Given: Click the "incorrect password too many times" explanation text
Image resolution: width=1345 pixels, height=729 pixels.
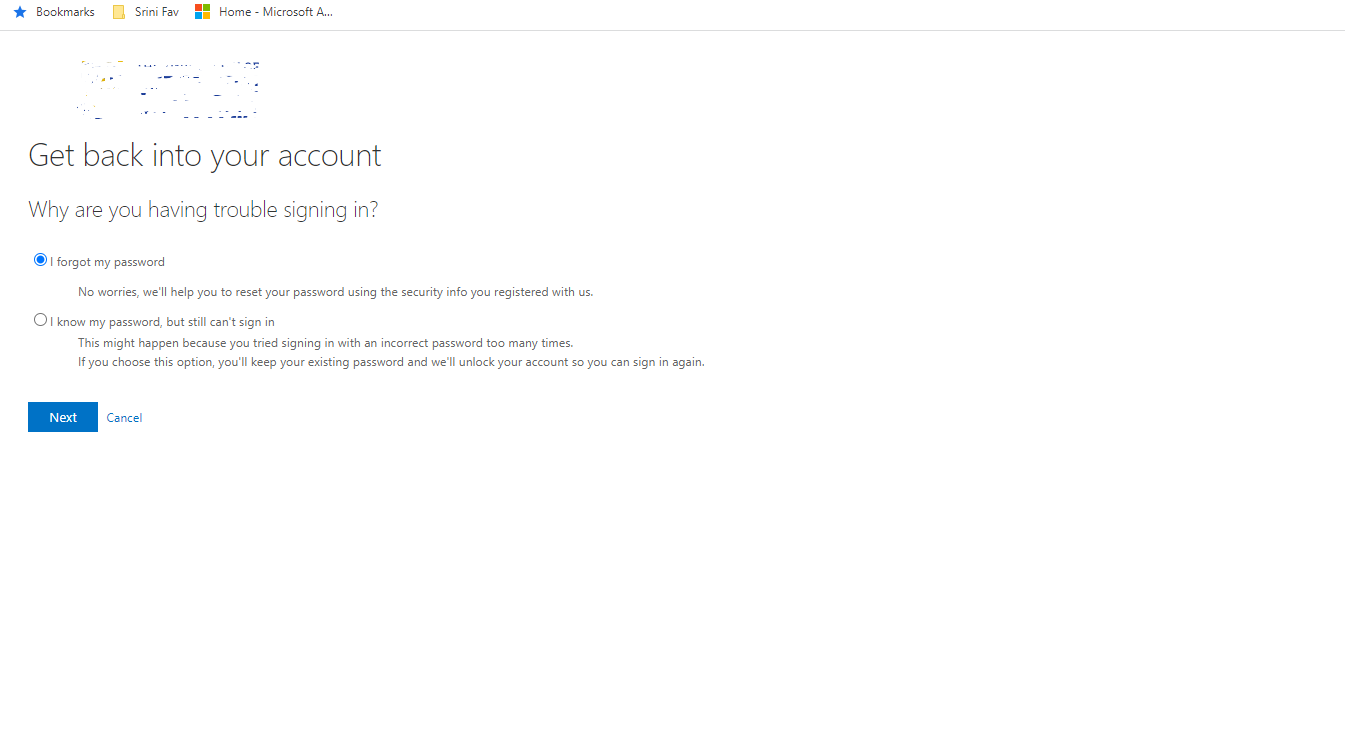Looking at the screenshot, I should coord(325,342).
